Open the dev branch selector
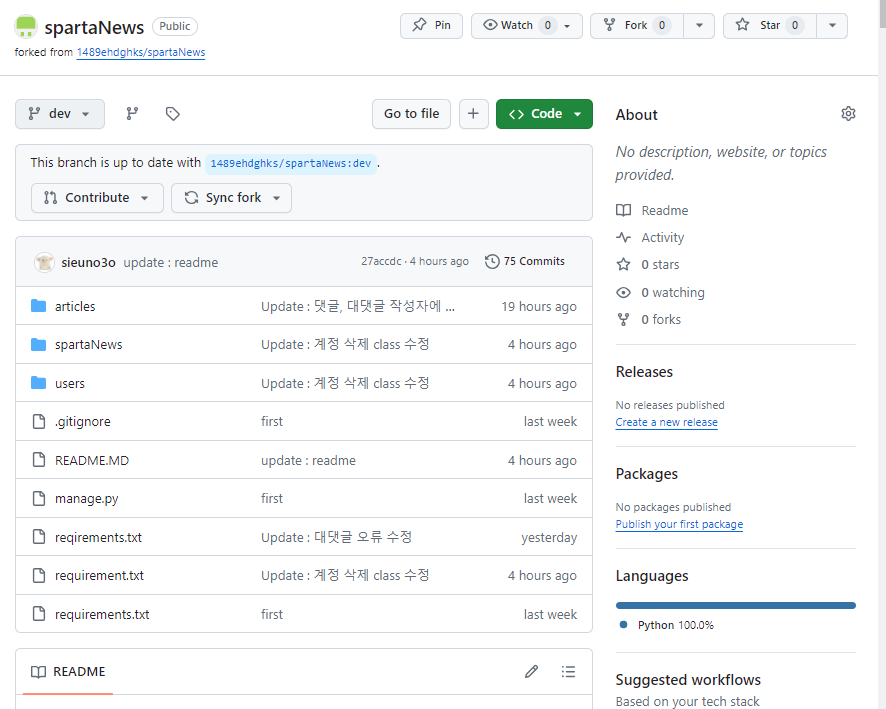This screenshot has width=886, height=709. click(60, 114)
